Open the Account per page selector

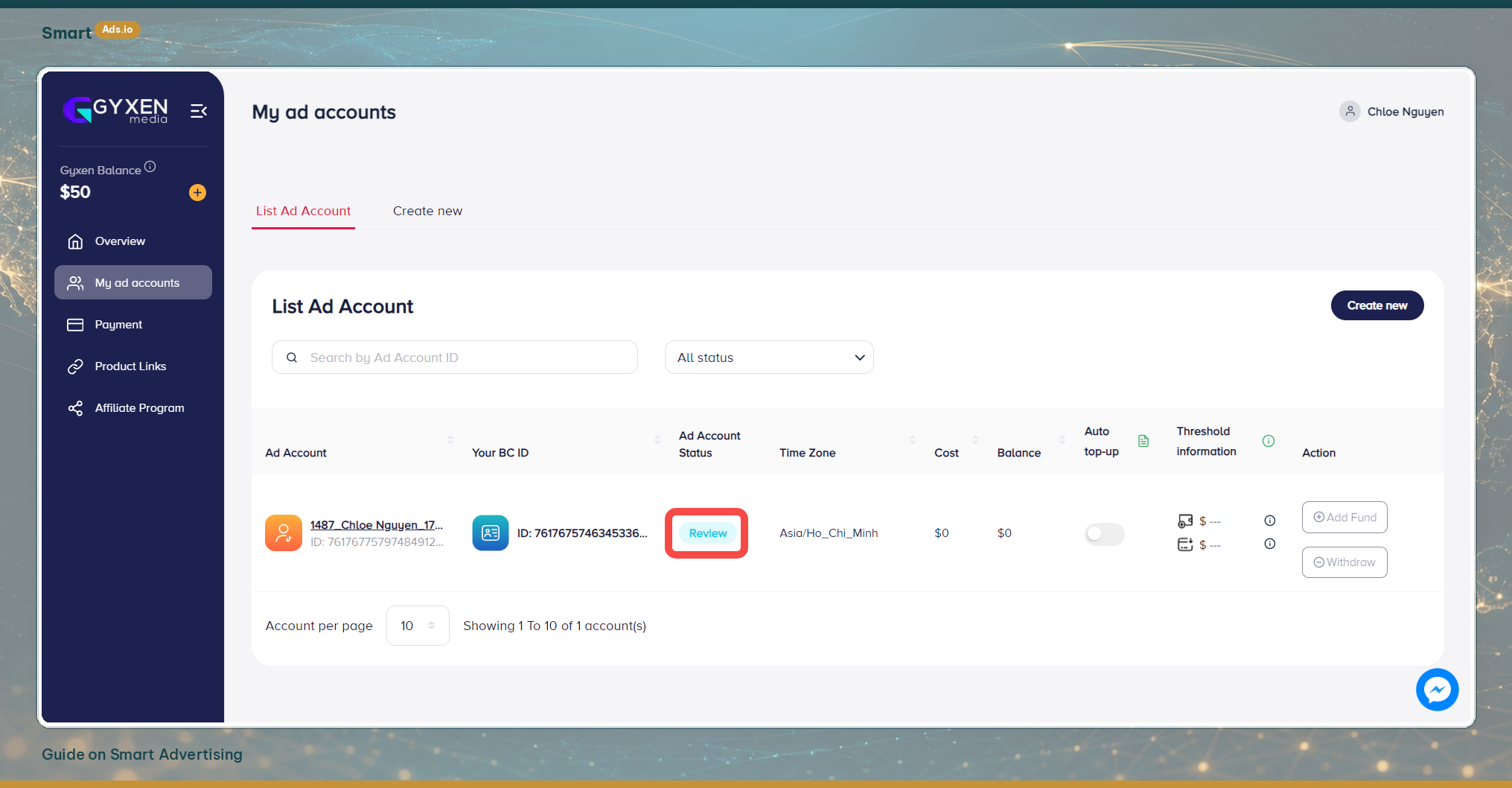[x=418, y=626]
